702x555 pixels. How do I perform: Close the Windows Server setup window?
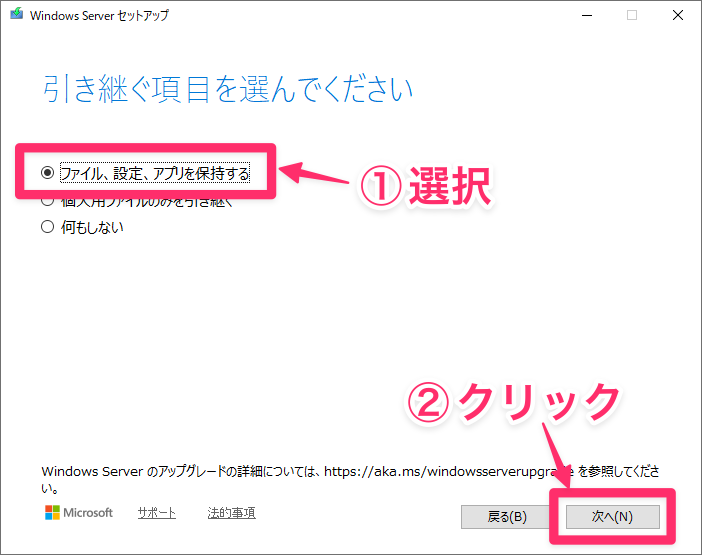point(677,16)
